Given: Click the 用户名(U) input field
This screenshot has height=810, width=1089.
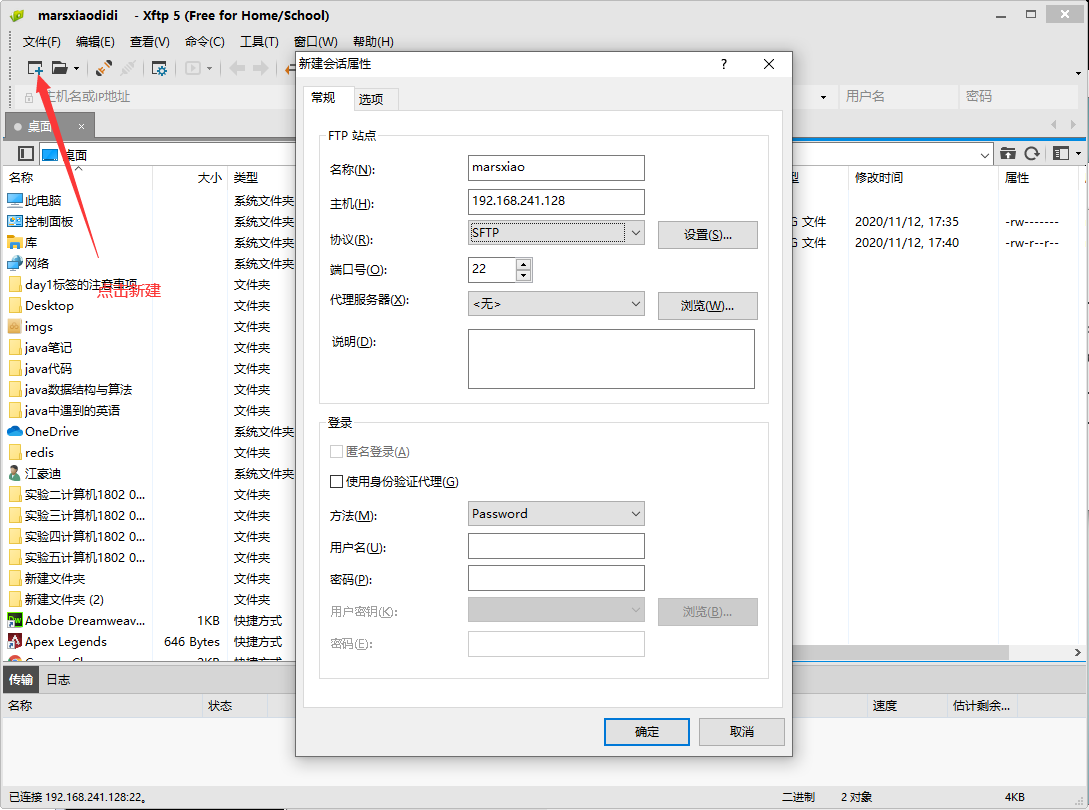Looking at the screenshot, I should (556, 546).
